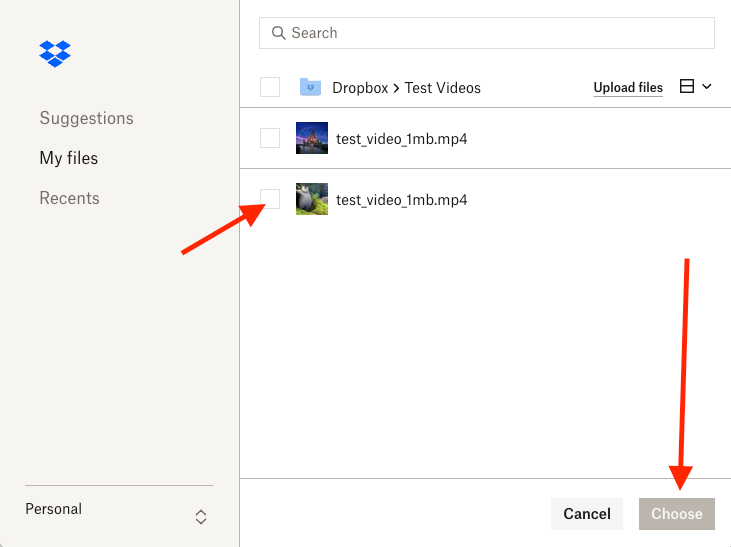The height and width of the screenshot is (547, 731).
Task: Click the Dropbox folder icon in breadcrumb
Action: (310, 87)
